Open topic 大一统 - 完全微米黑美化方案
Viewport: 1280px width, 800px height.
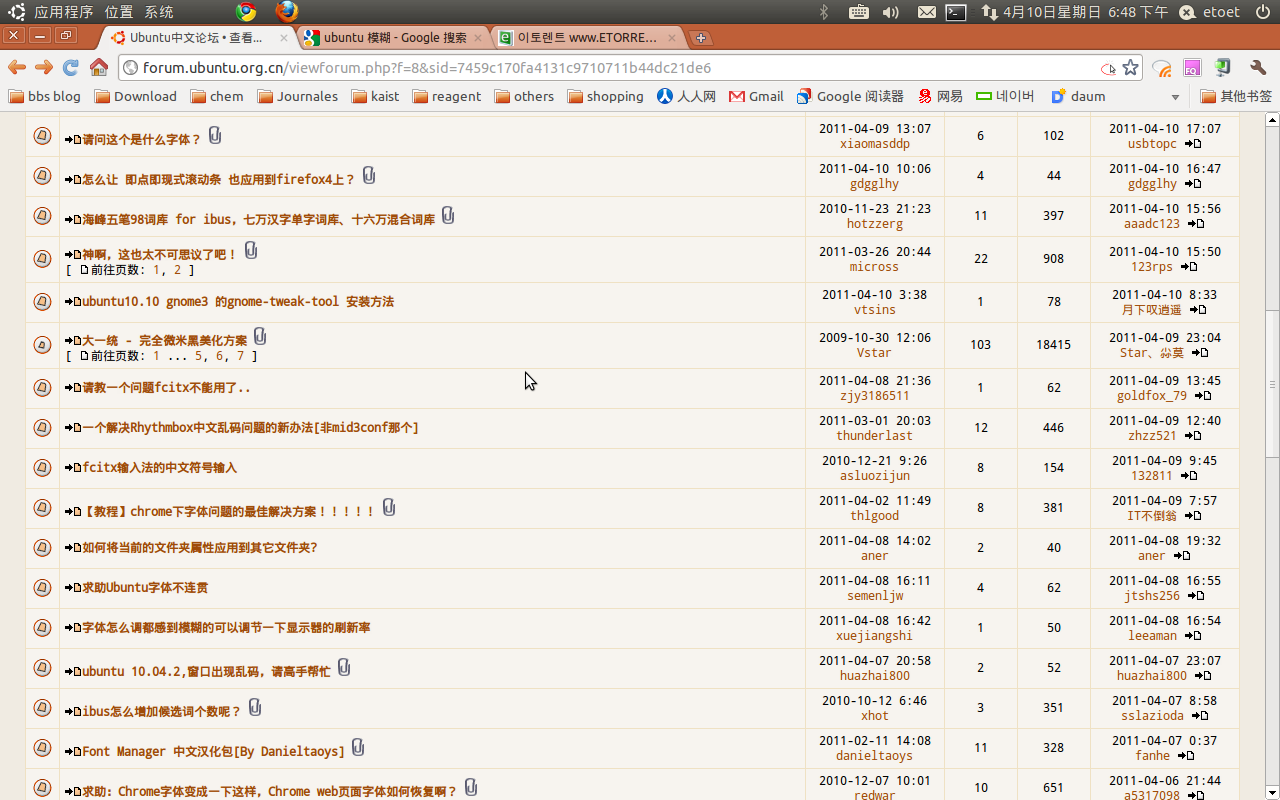click(x=164, y=340)
